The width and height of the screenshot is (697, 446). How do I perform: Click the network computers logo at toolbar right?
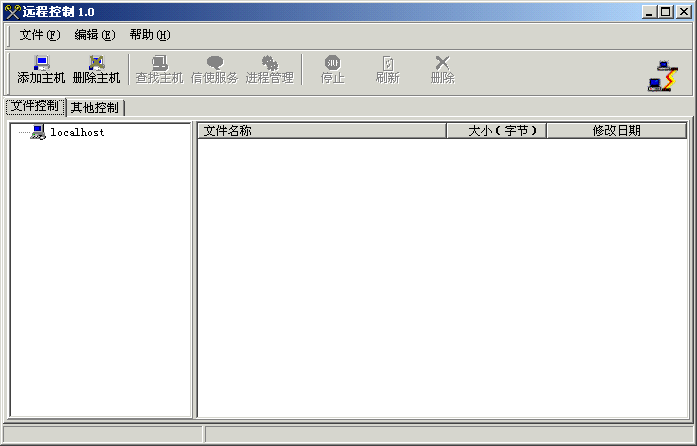pos(662,76)
